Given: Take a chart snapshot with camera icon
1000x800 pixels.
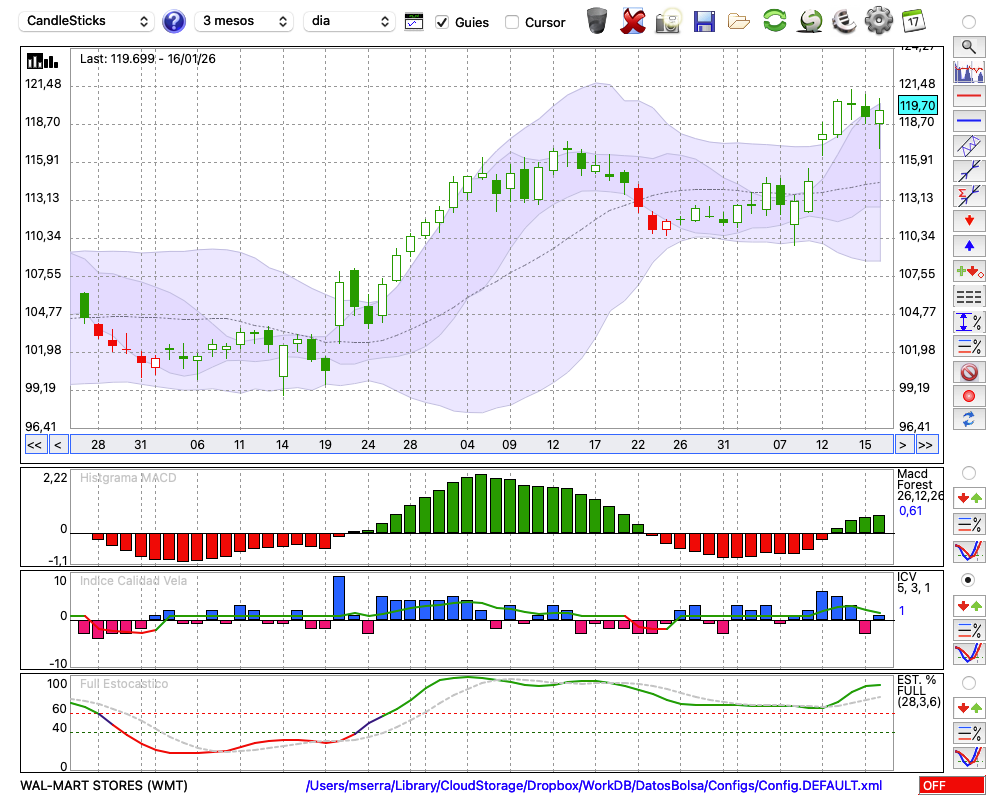Looking at the screenshot, I should (668, 21).
